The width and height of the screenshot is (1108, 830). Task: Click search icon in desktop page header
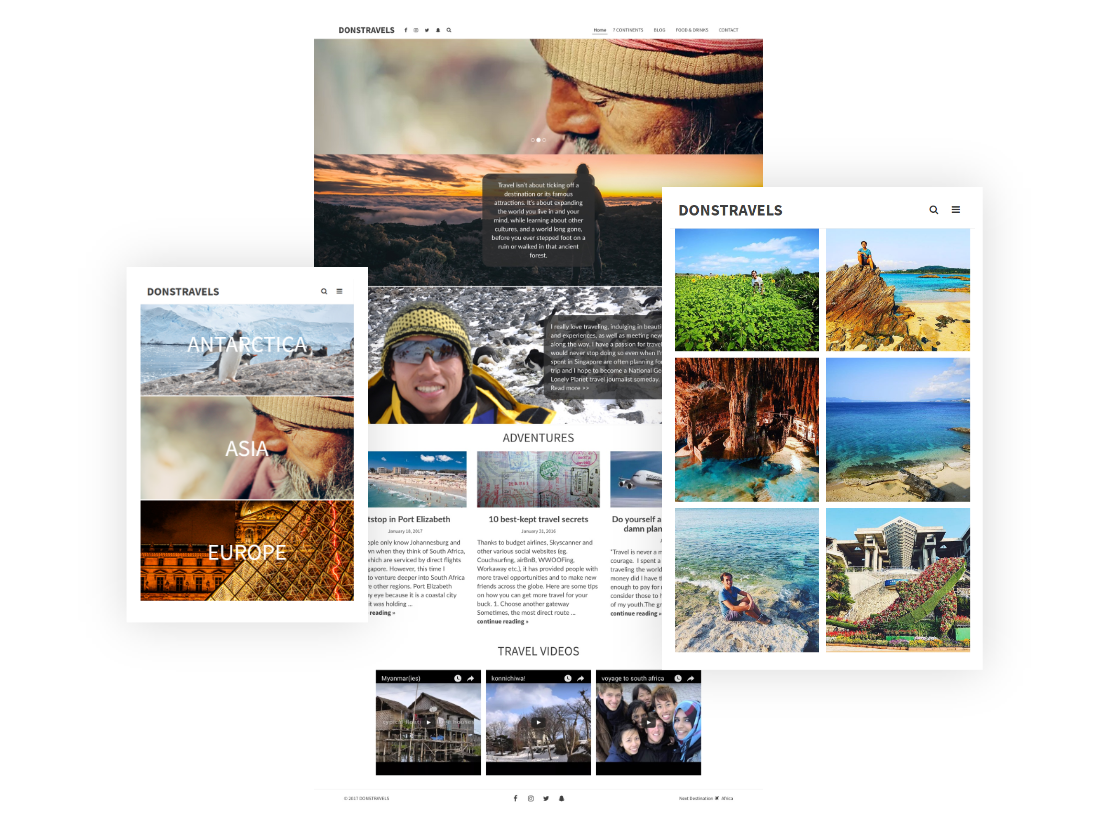coord(449,30)
